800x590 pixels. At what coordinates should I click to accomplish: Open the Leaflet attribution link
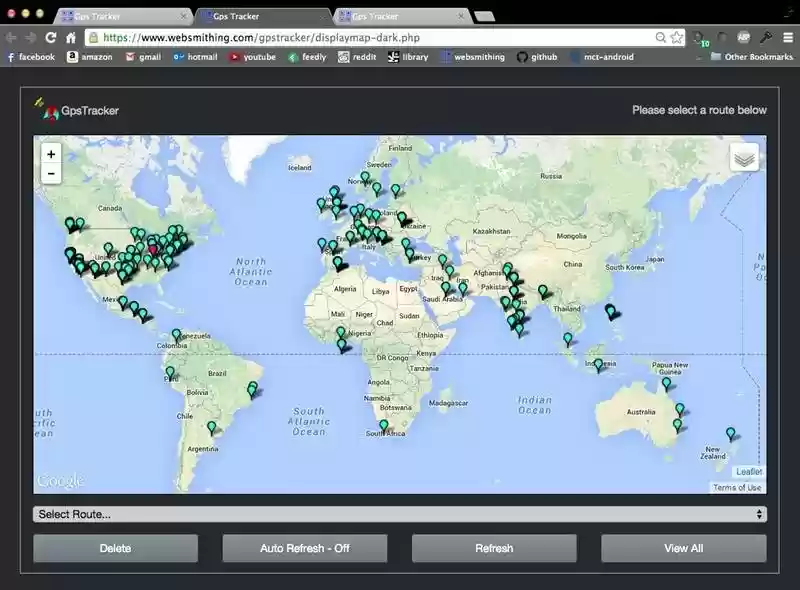click(x=748, y=471)
